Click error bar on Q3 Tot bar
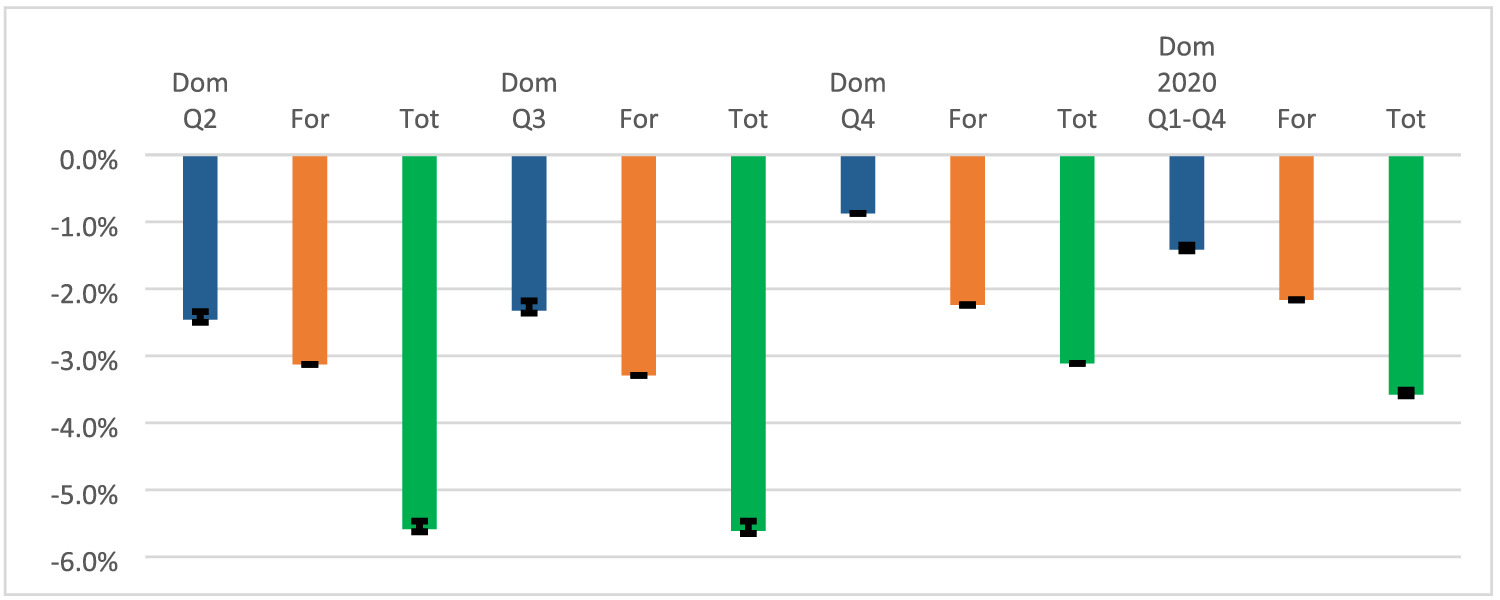 [748, 527]
